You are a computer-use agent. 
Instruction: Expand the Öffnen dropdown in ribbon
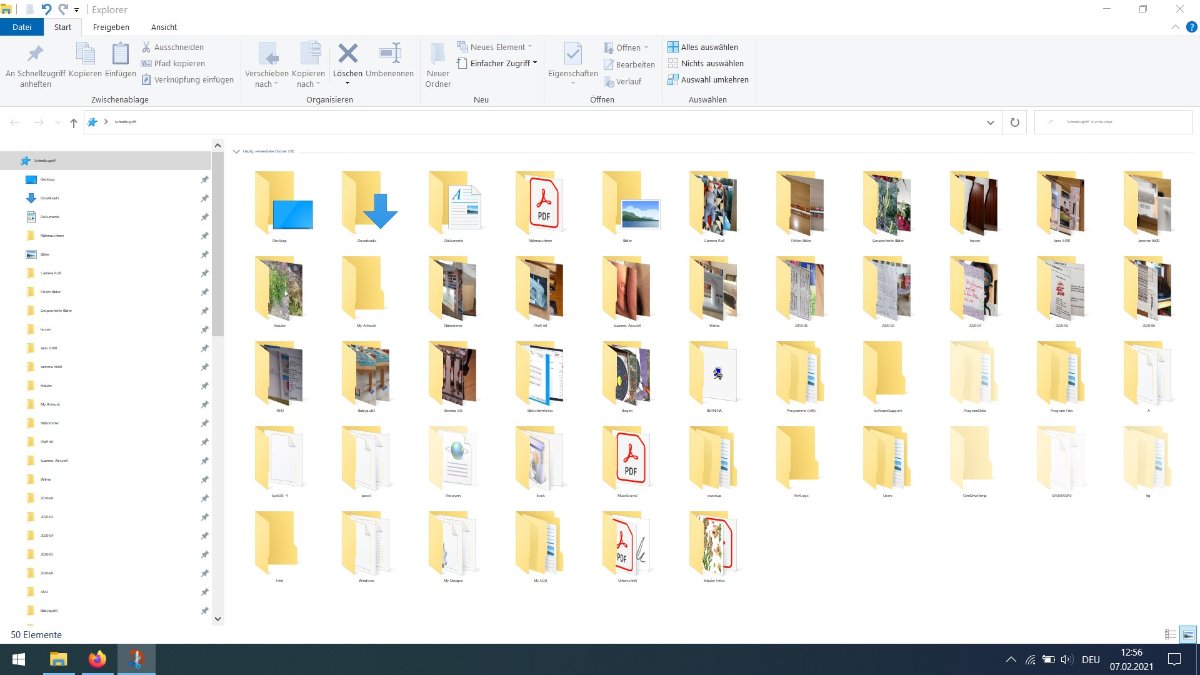pyautogui.click(x=625, y=47)
